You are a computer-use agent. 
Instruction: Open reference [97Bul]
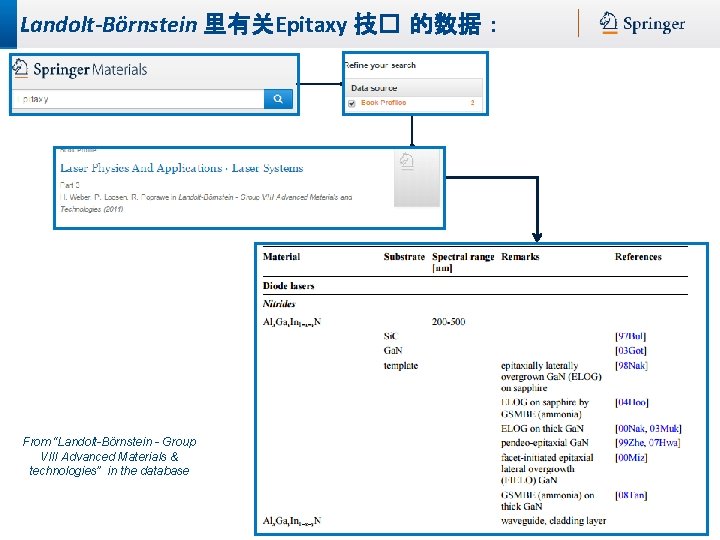pyautogui.click(x=630, y=336)
